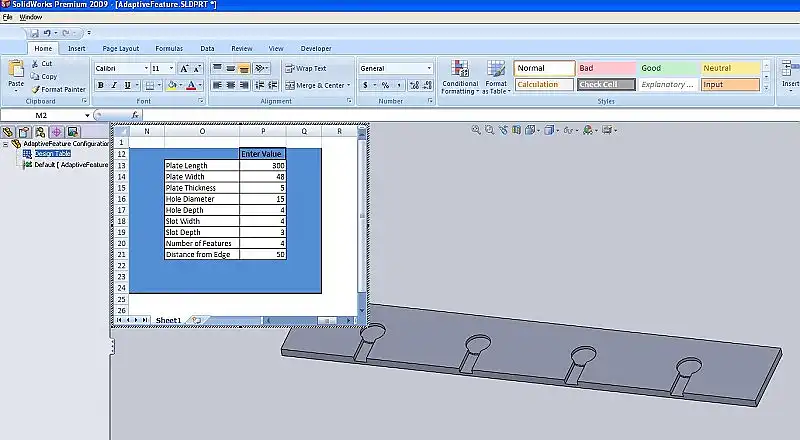Switch to the Formulas ribbon tab
The image size is (800, 440).
[168, 48]
